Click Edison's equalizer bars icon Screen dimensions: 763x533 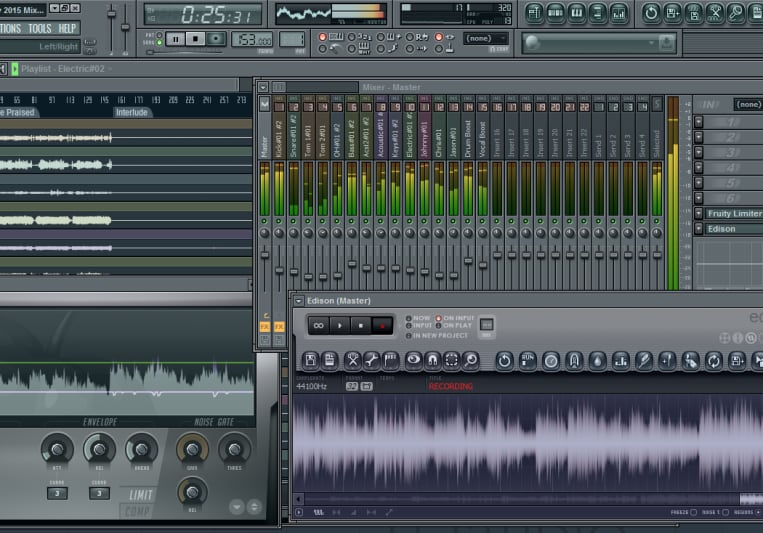tap(621, 361)
